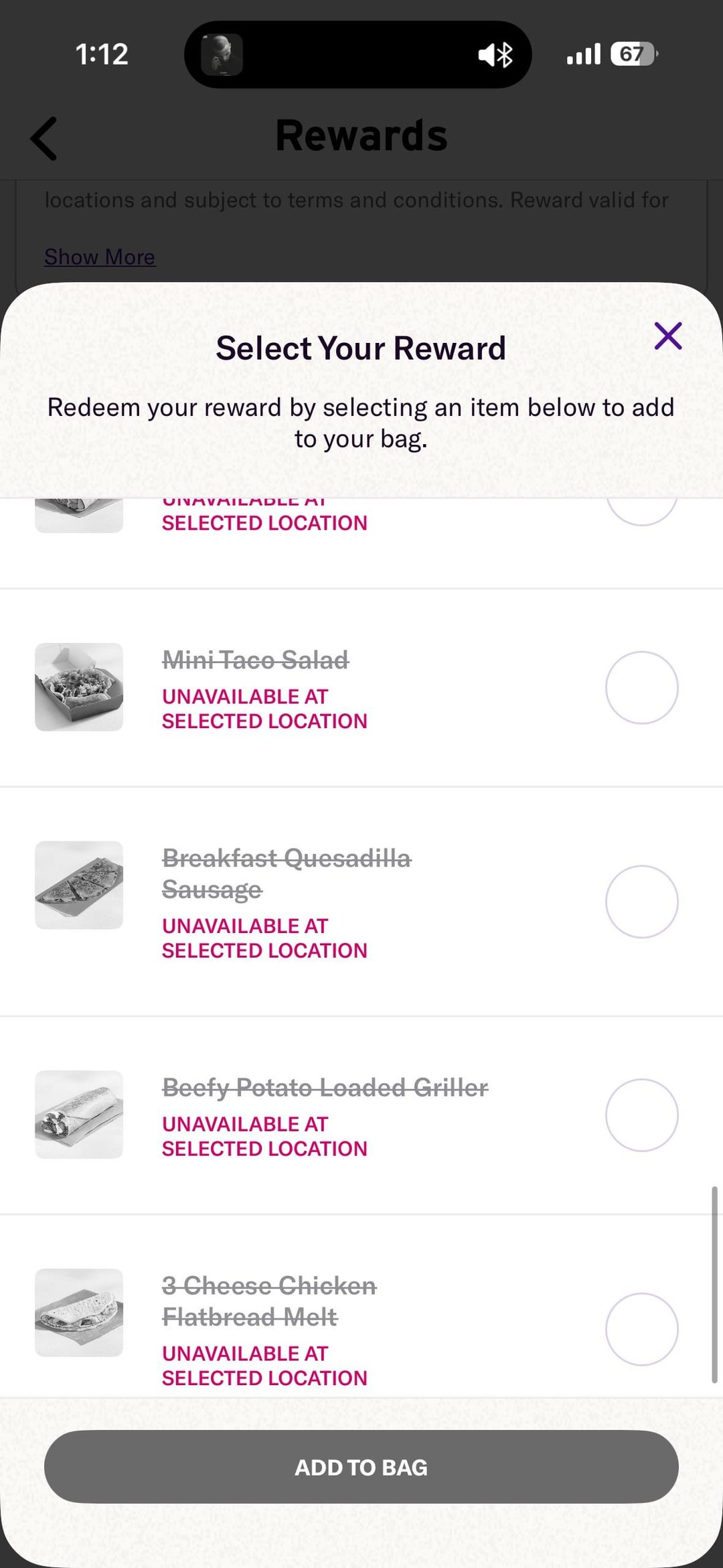Image resolution: width=723 pixels, height=1568 pixels.
Task: Select the partially hidden top reward radio
Action: coord(641,512)
